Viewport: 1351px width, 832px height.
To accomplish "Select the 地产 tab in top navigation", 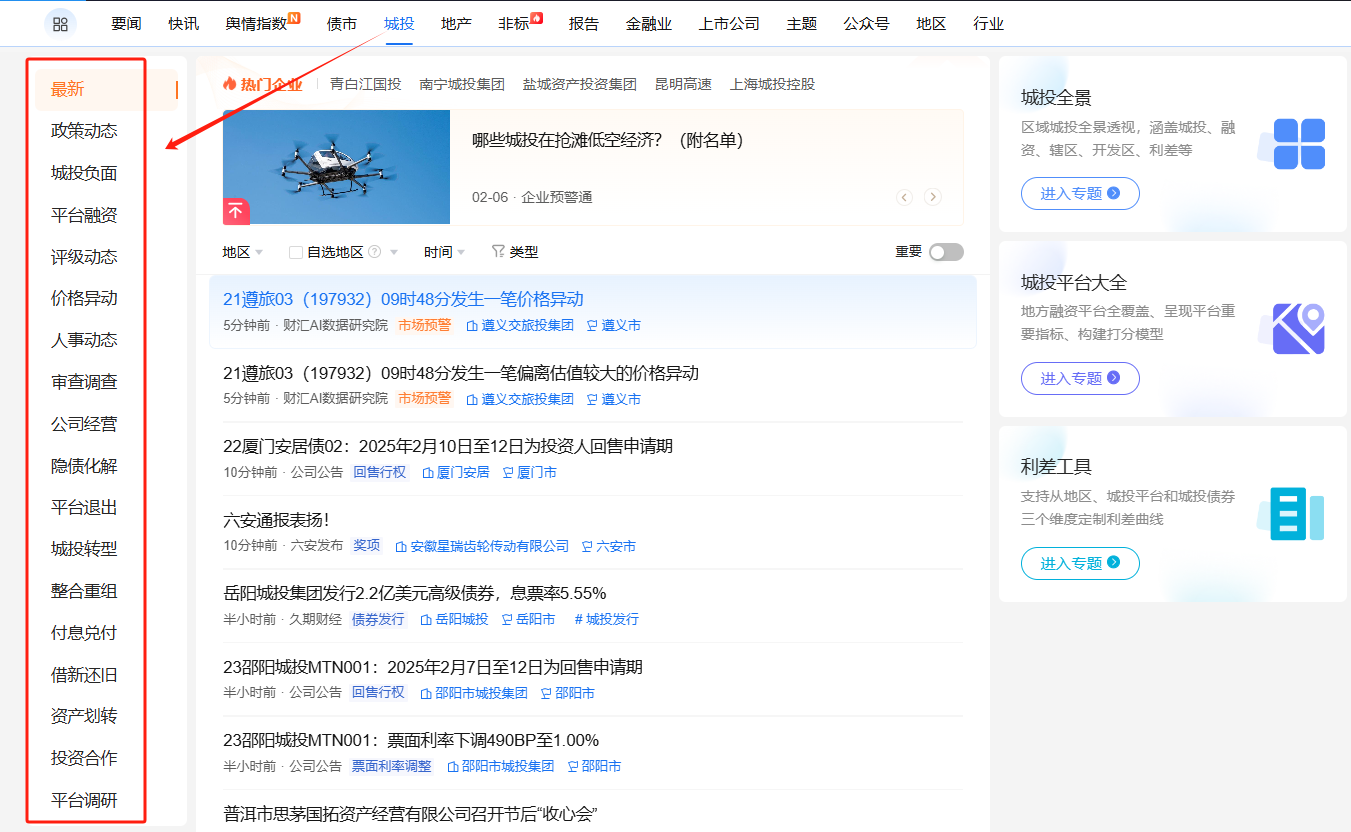I will [456, 23].
